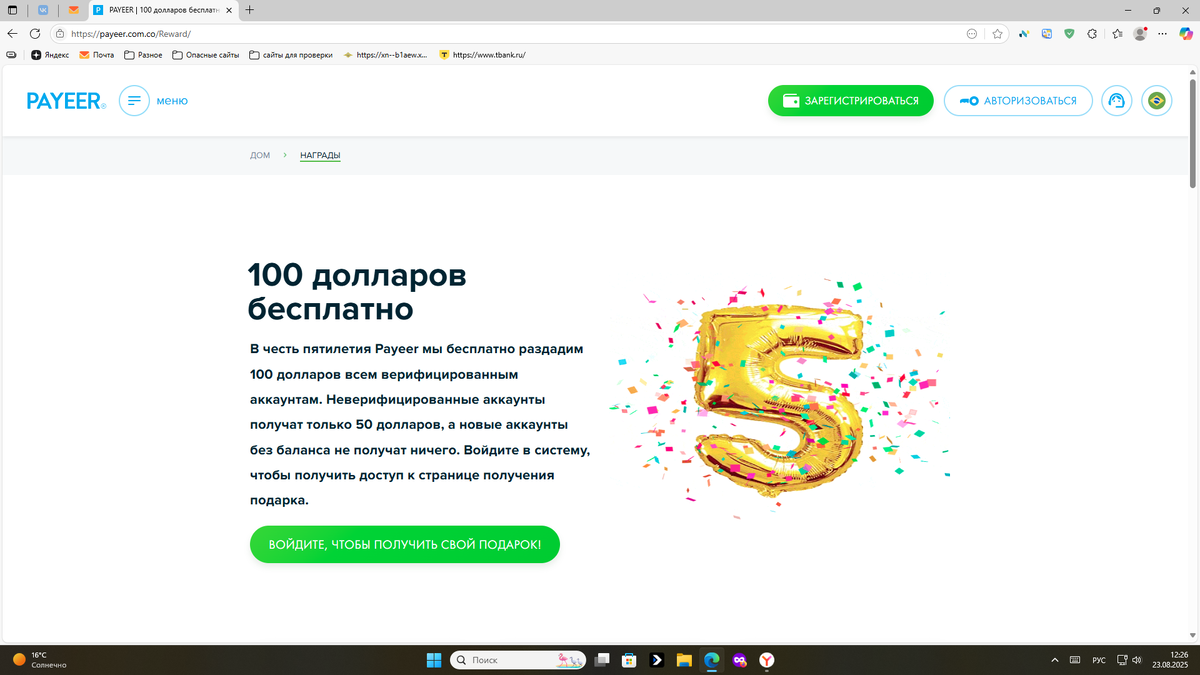Image resolution: width=1200 pixels, height=675 pixels.
Task: Open Task View on the taskbar
Action: [x=602, y=660]
